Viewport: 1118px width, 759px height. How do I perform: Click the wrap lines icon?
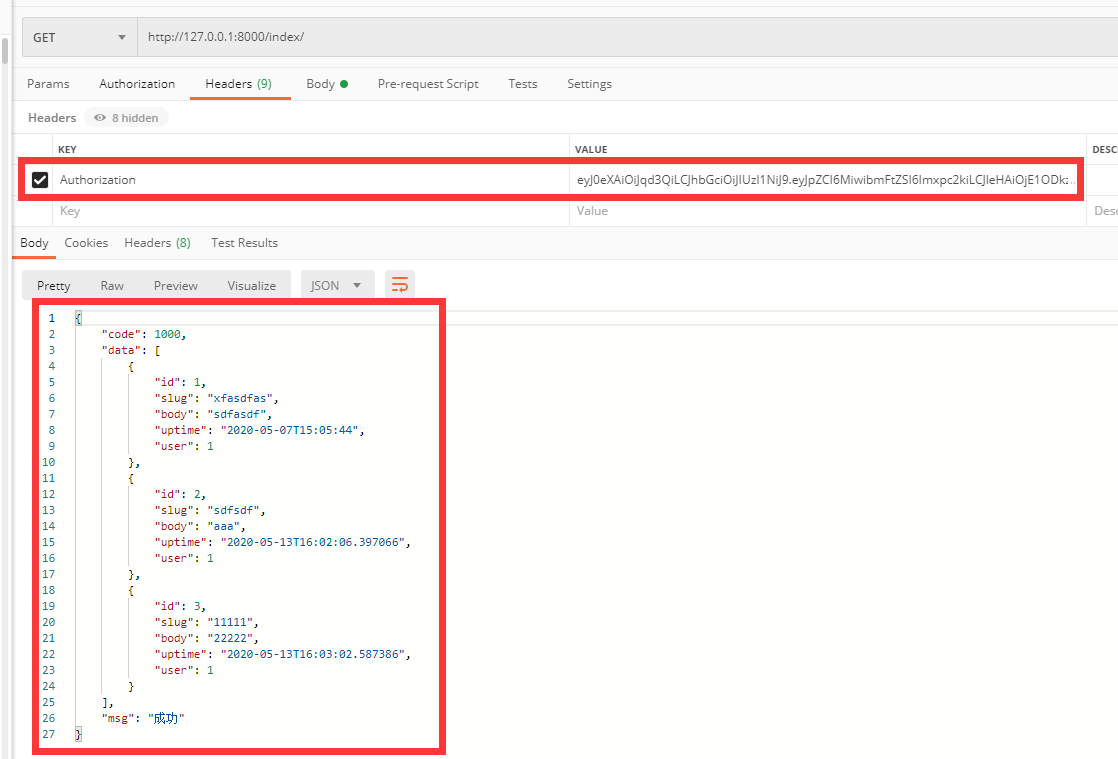click(x=400, y=285)
